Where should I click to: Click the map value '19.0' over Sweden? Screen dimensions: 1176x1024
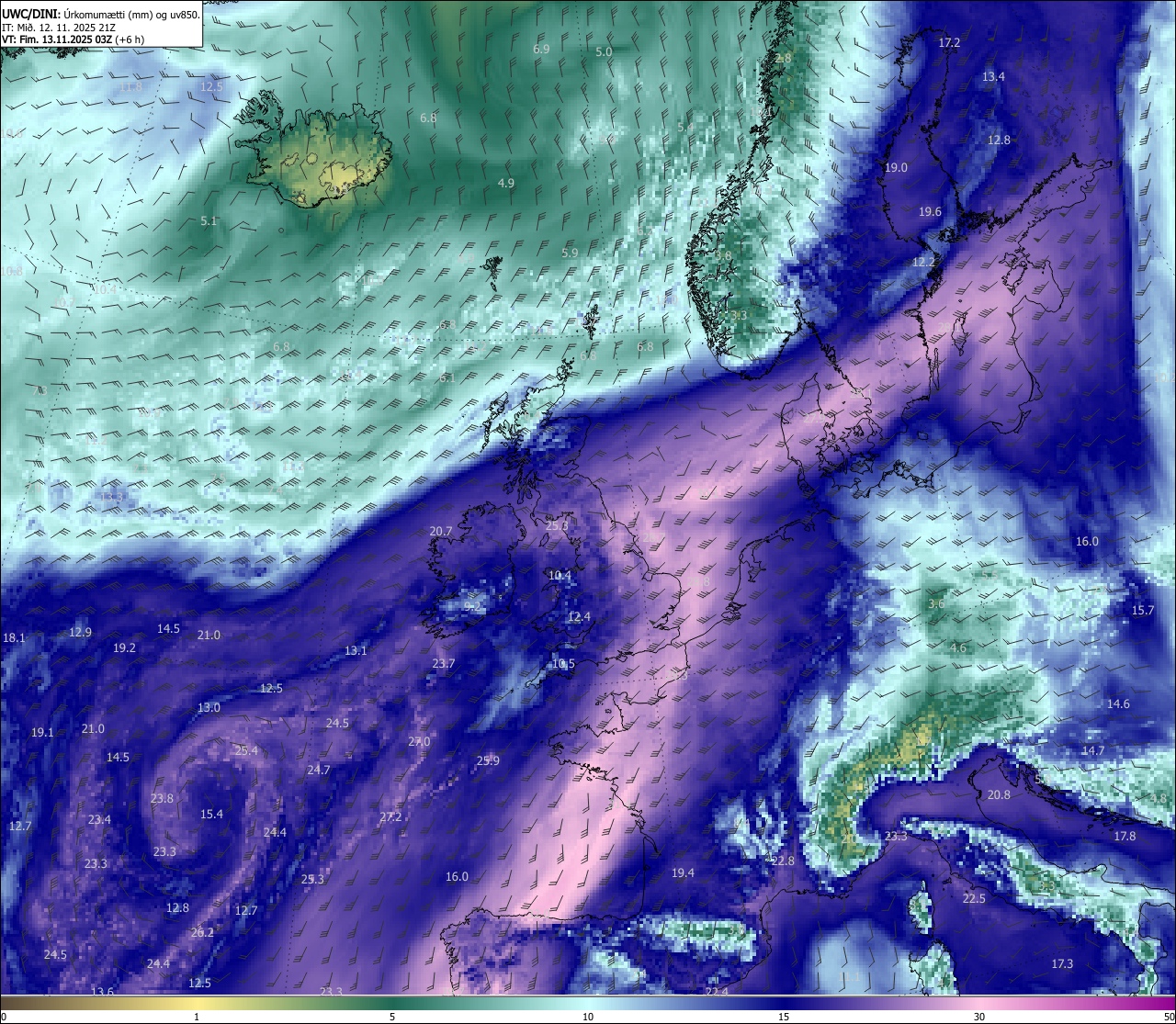[896, 168]
